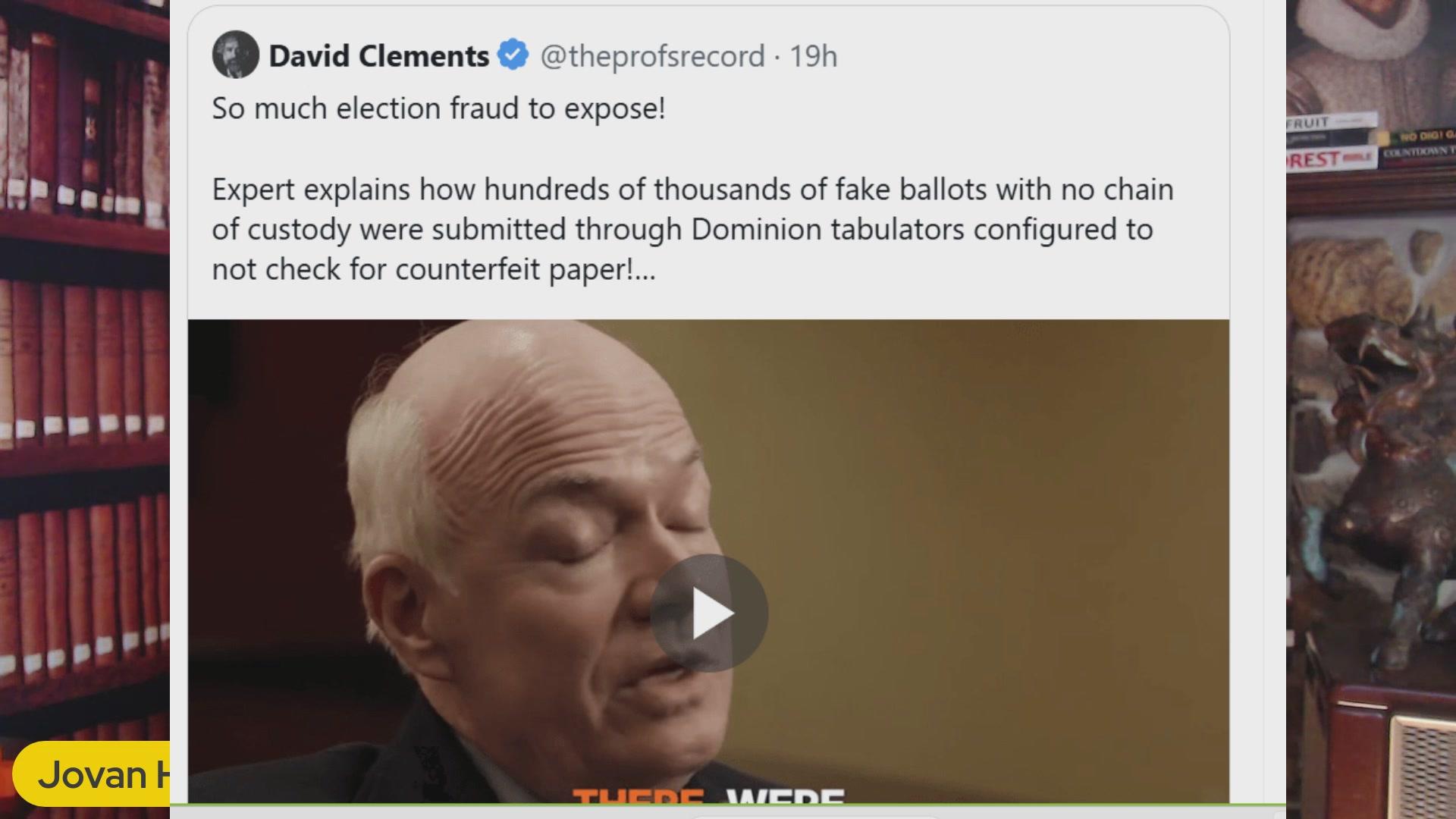This screenshot has width=1456, height=819.
Task: Click the FRUIT book spine
Action: [1332, 123]
